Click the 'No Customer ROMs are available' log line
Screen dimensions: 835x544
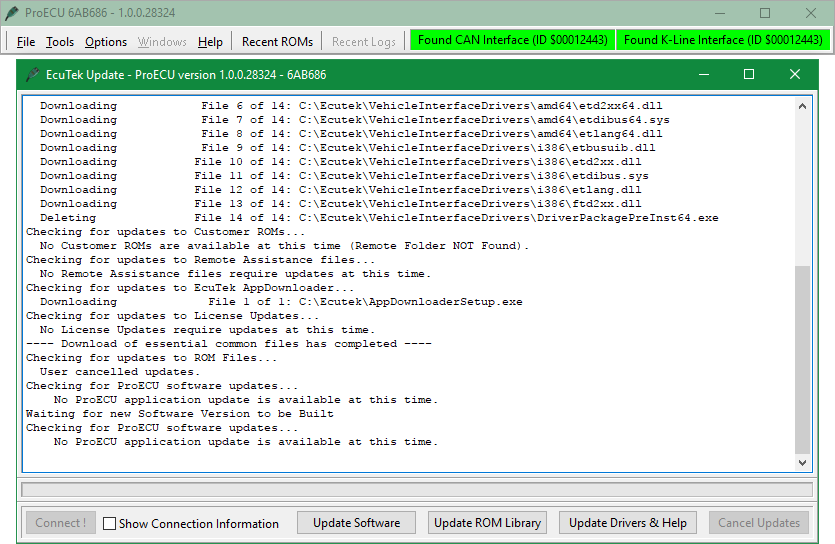[x=284, y=246]
